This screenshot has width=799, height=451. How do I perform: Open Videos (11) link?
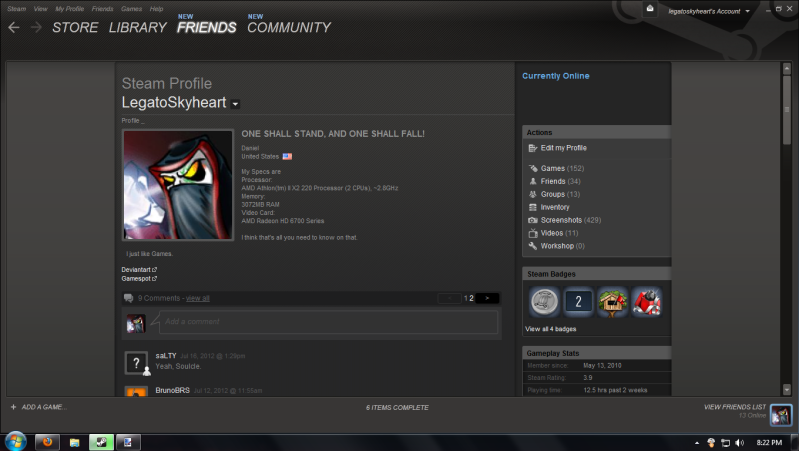[x=560, y=233]
